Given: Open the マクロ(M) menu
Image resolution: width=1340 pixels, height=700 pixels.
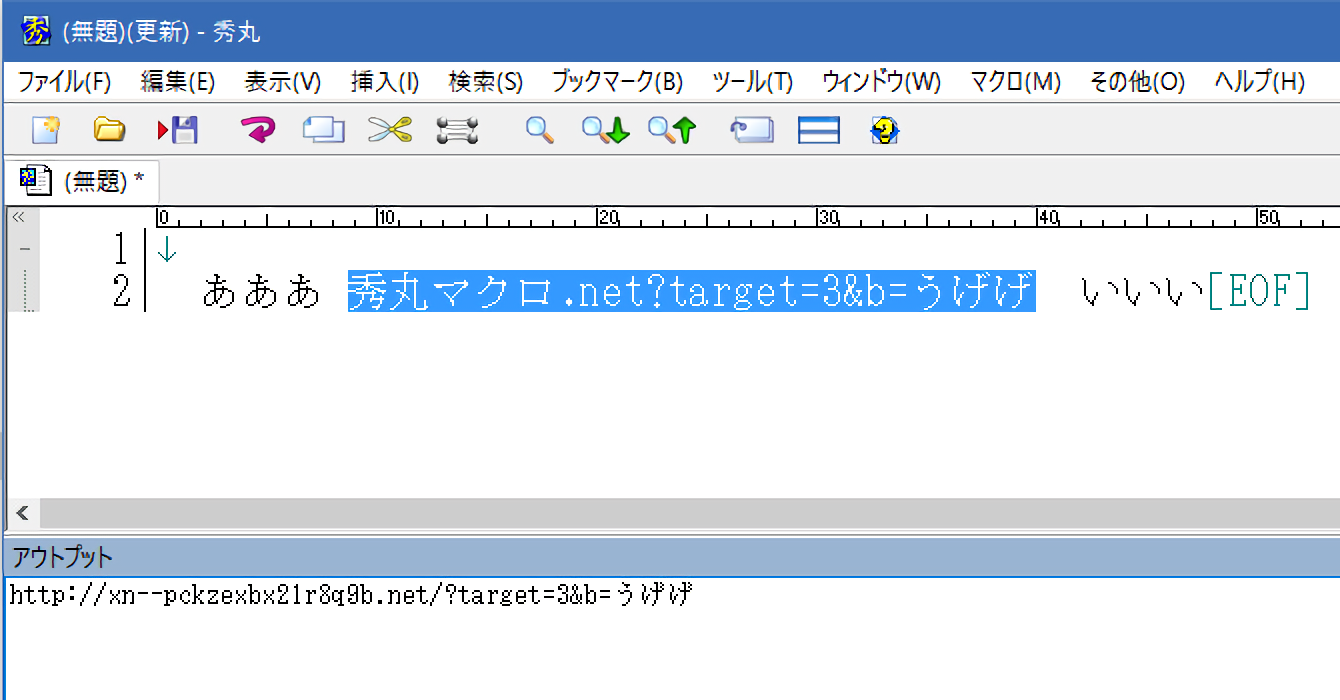Looking at the screenshot, I should coord(1015,82).
